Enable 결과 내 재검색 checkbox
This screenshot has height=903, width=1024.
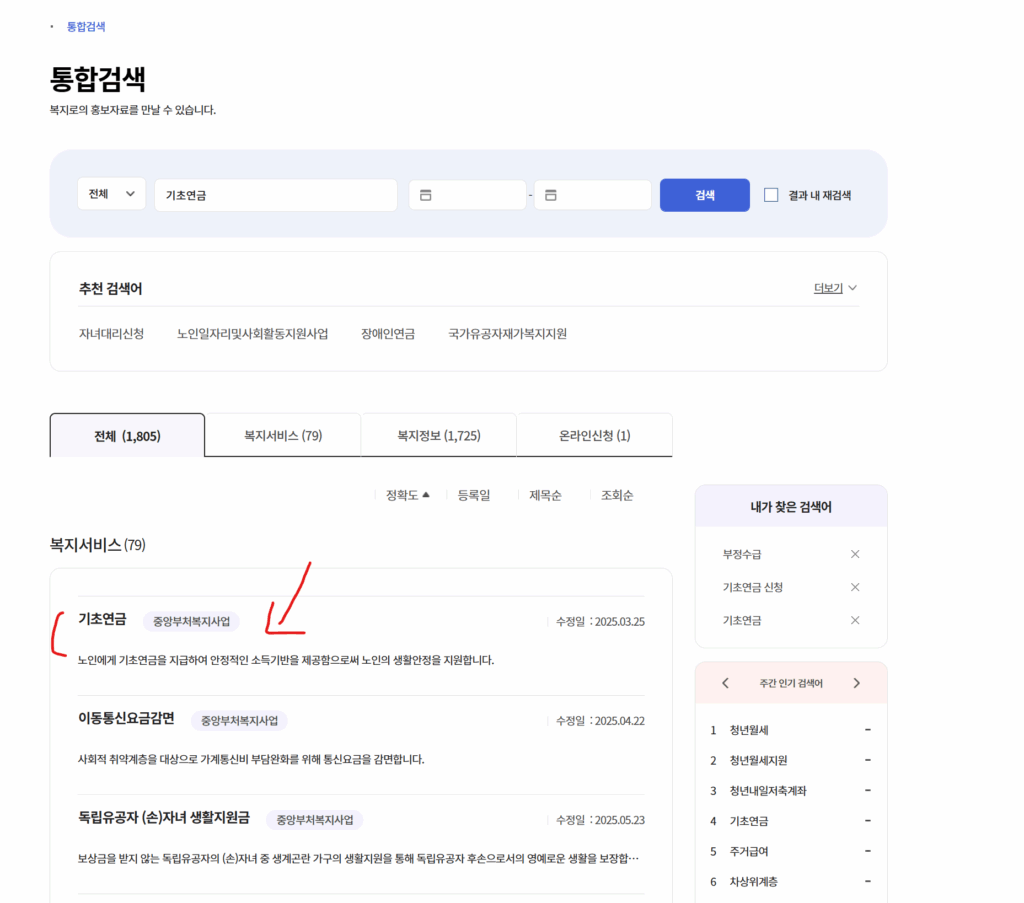(771, 195)
